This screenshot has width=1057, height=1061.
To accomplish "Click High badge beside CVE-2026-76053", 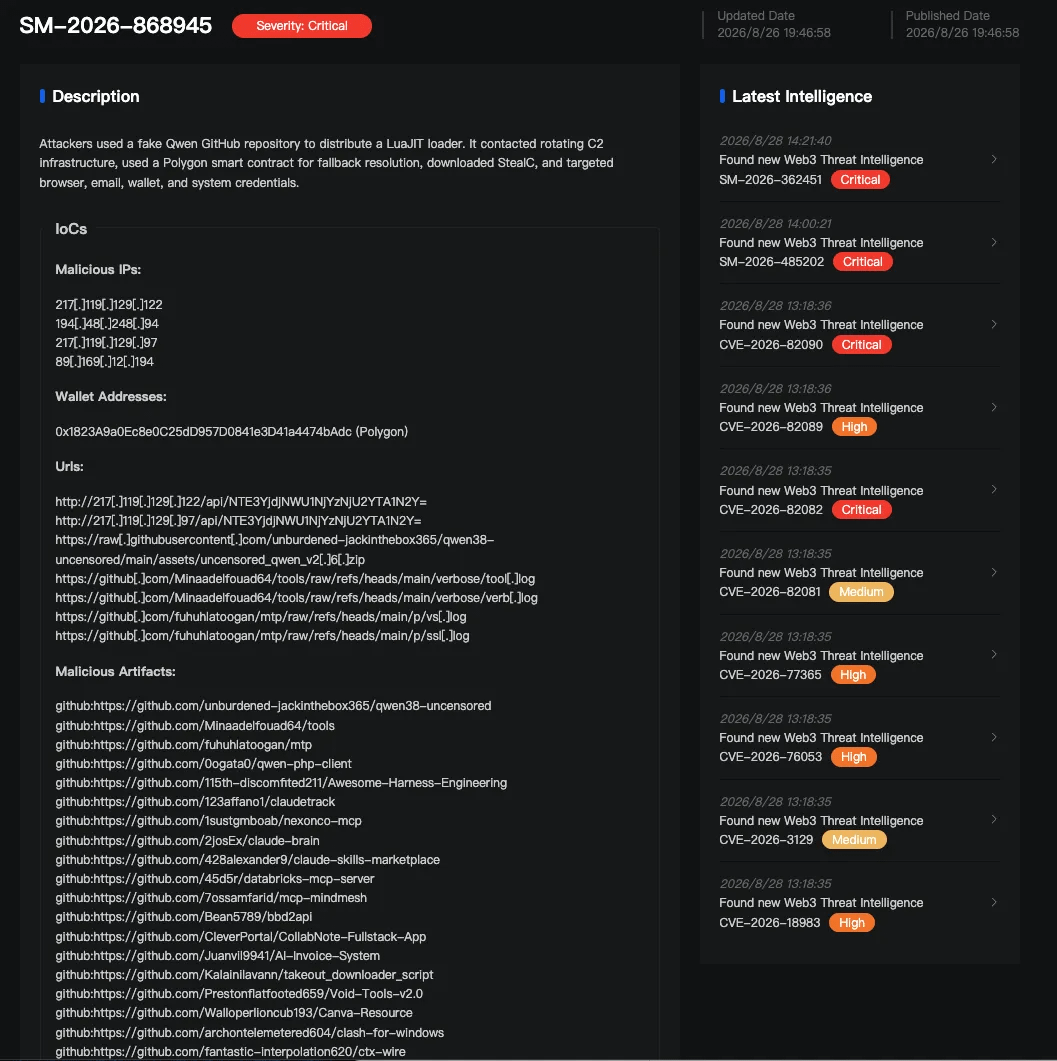I will coord(853,757).
